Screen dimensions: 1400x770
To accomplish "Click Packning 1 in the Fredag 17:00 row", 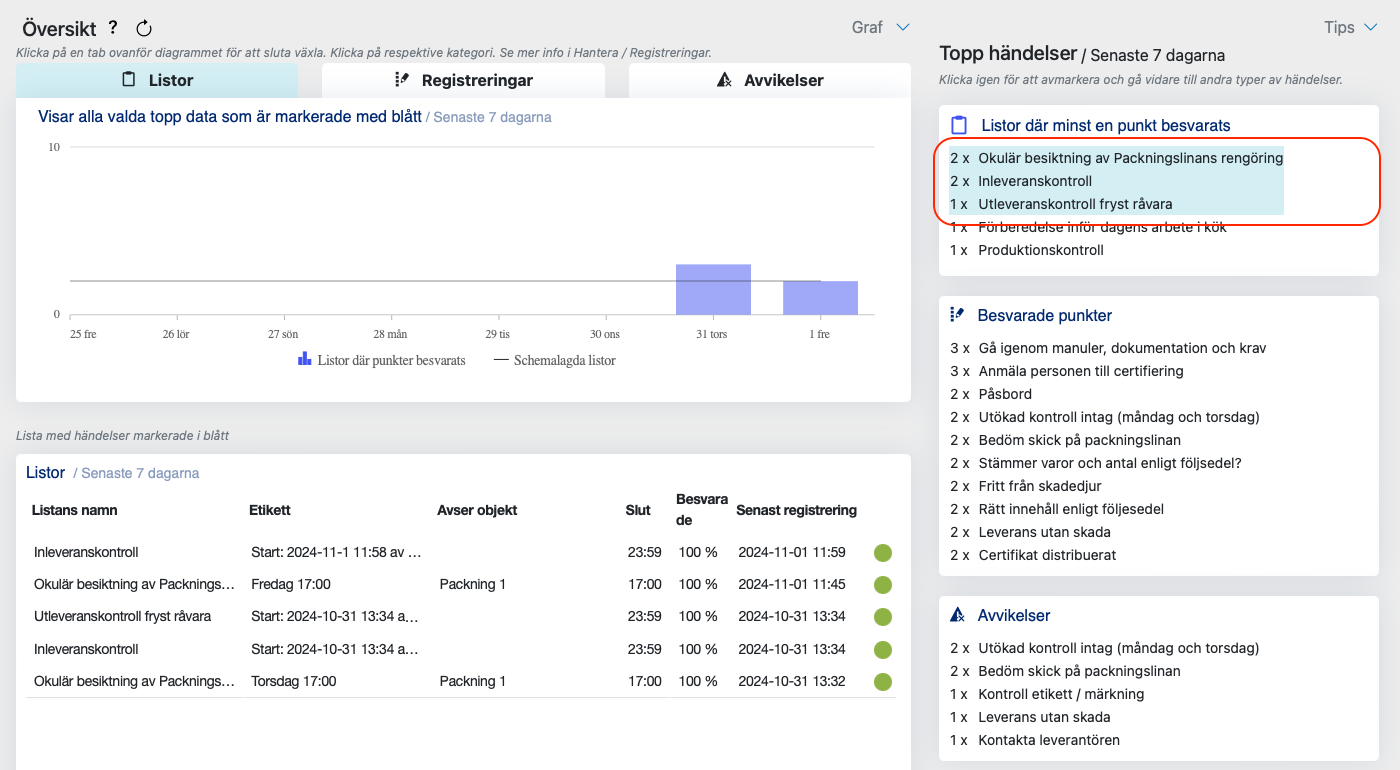I will tap(473, 584).
